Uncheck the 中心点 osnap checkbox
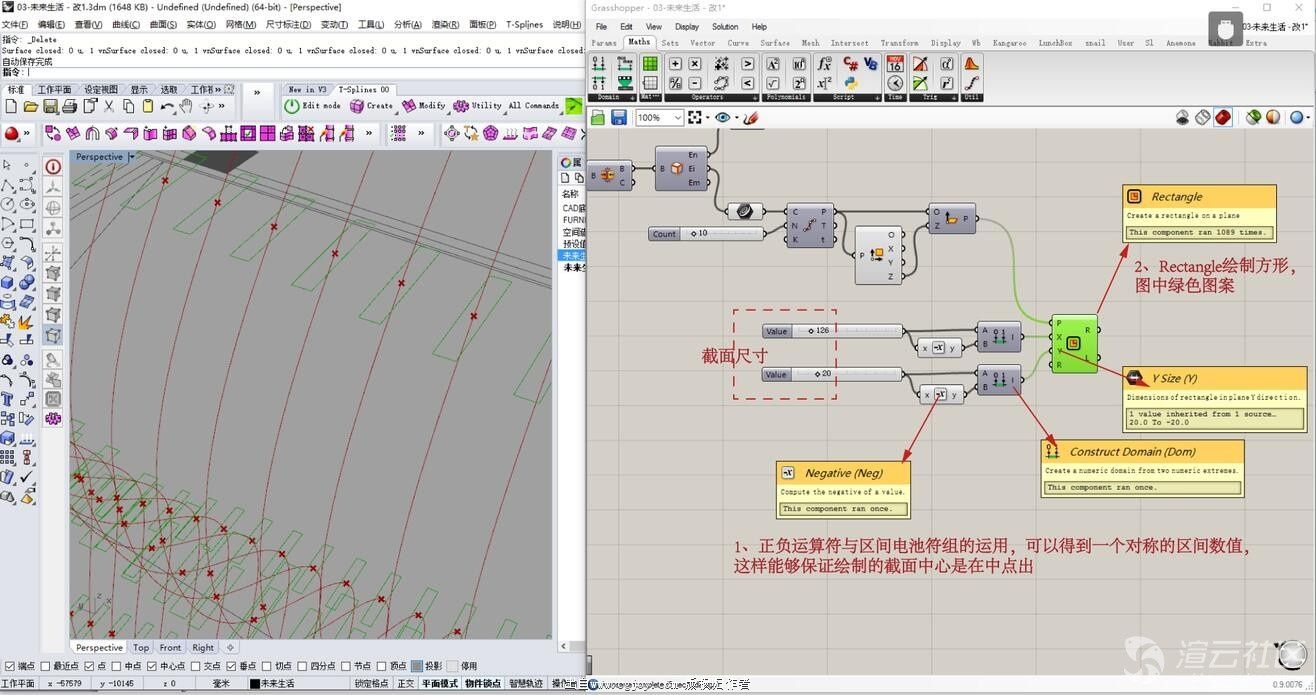The height and width of the screenshot is (695, 1316). (x=152, y=666)
